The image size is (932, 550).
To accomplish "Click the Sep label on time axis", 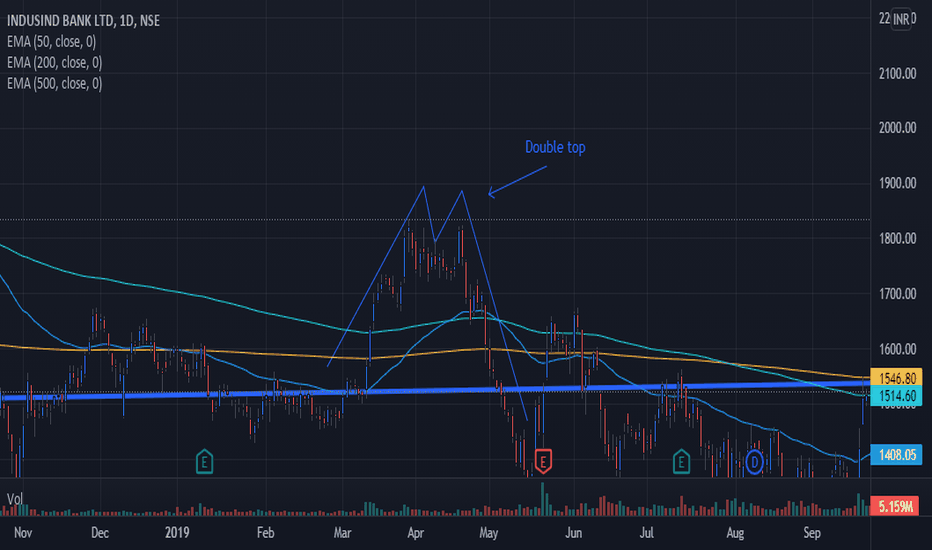I will (x=812, y=533).
